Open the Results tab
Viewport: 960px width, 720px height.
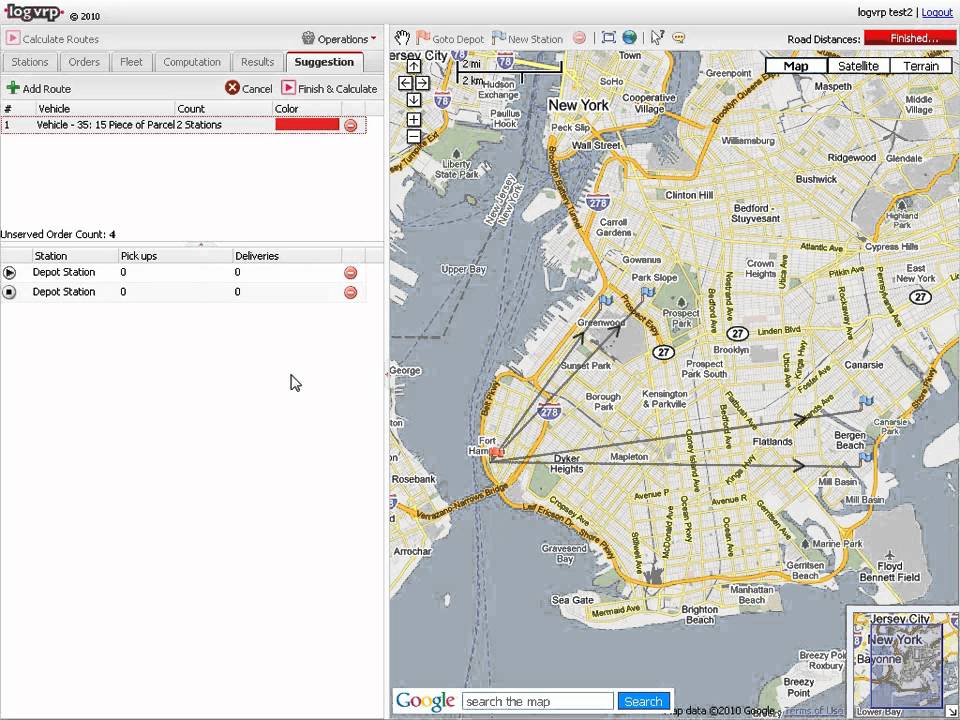tap(257, 62)
